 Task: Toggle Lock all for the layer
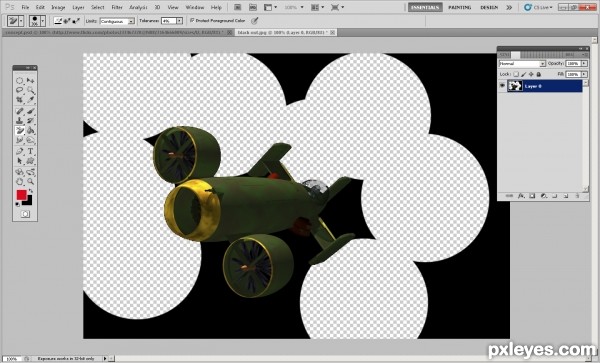[x=539, y=74]
